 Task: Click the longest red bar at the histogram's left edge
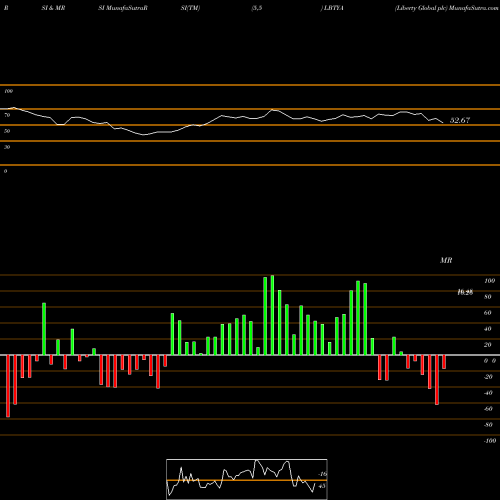[x=8, y=386]
